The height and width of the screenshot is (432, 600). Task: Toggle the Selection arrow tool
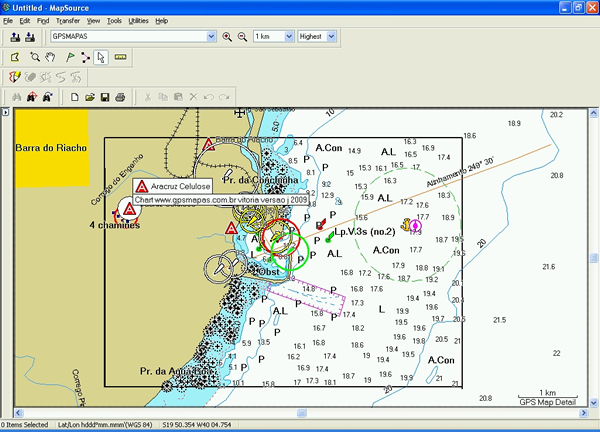(x=100, y=57)
